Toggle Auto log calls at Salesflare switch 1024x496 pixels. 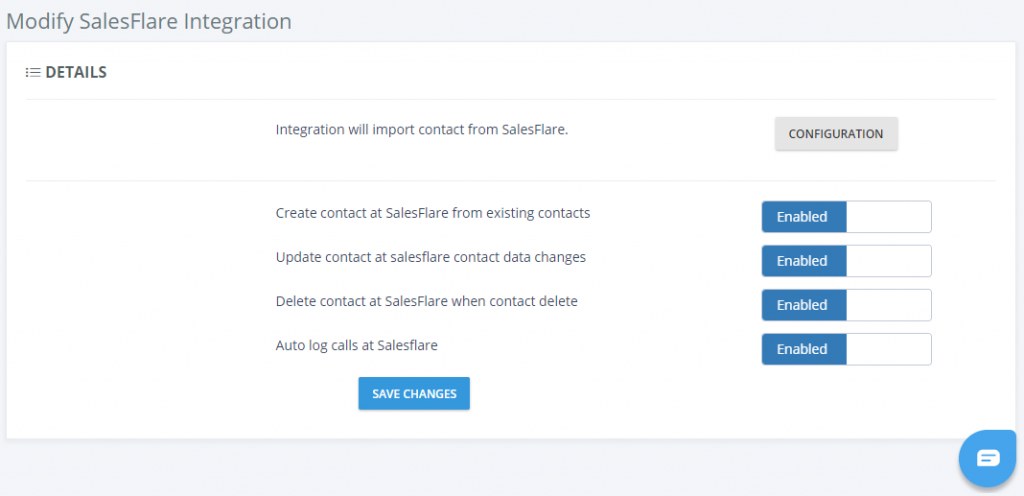coord(846,349)
